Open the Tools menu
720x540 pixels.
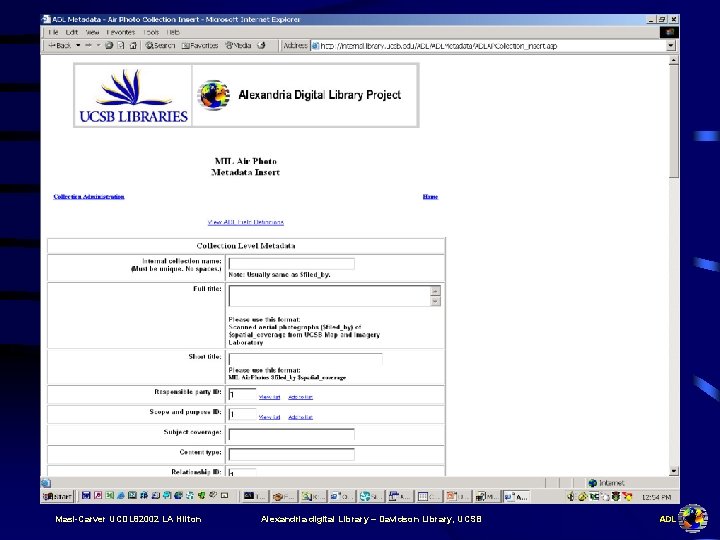pos(151,32)
